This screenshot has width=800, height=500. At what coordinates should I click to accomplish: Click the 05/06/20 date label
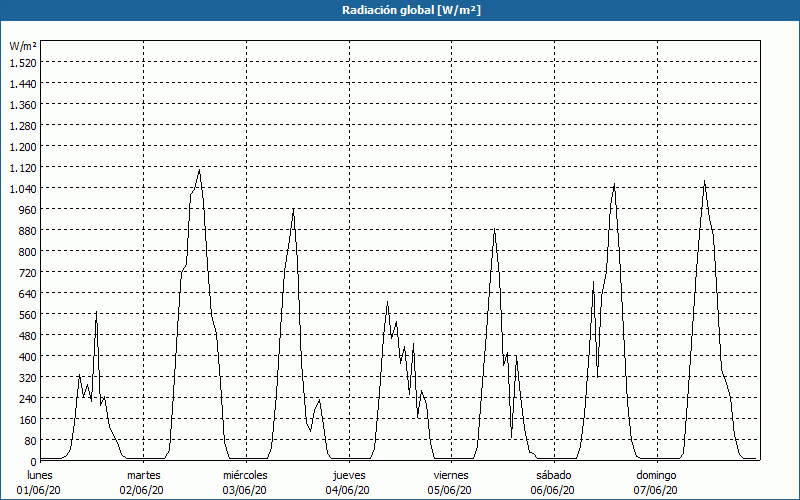pyautogui.click(x=450, y=491)
